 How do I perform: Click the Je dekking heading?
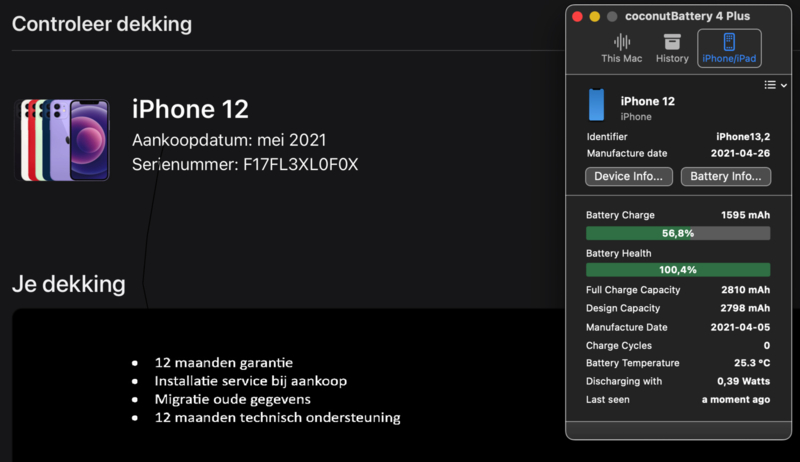coord(69,284)
